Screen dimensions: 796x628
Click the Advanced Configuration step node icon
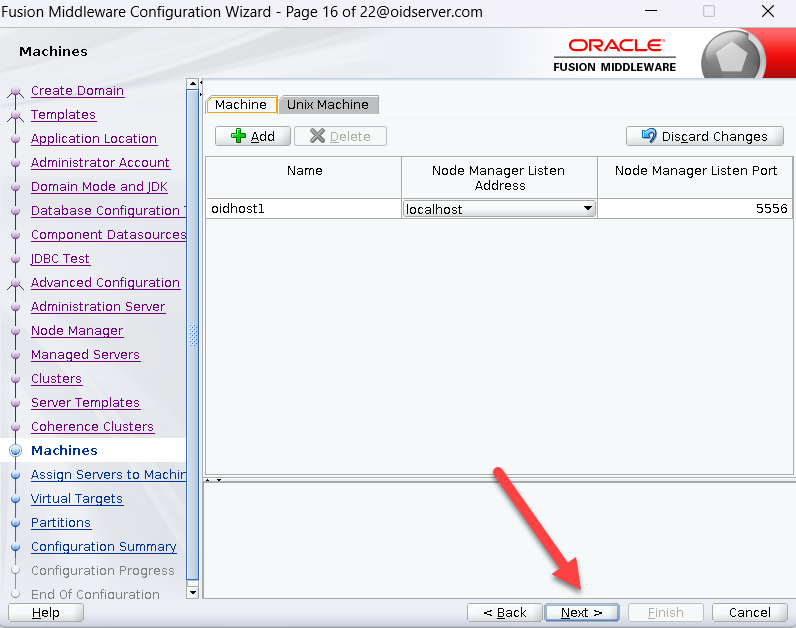15,283
